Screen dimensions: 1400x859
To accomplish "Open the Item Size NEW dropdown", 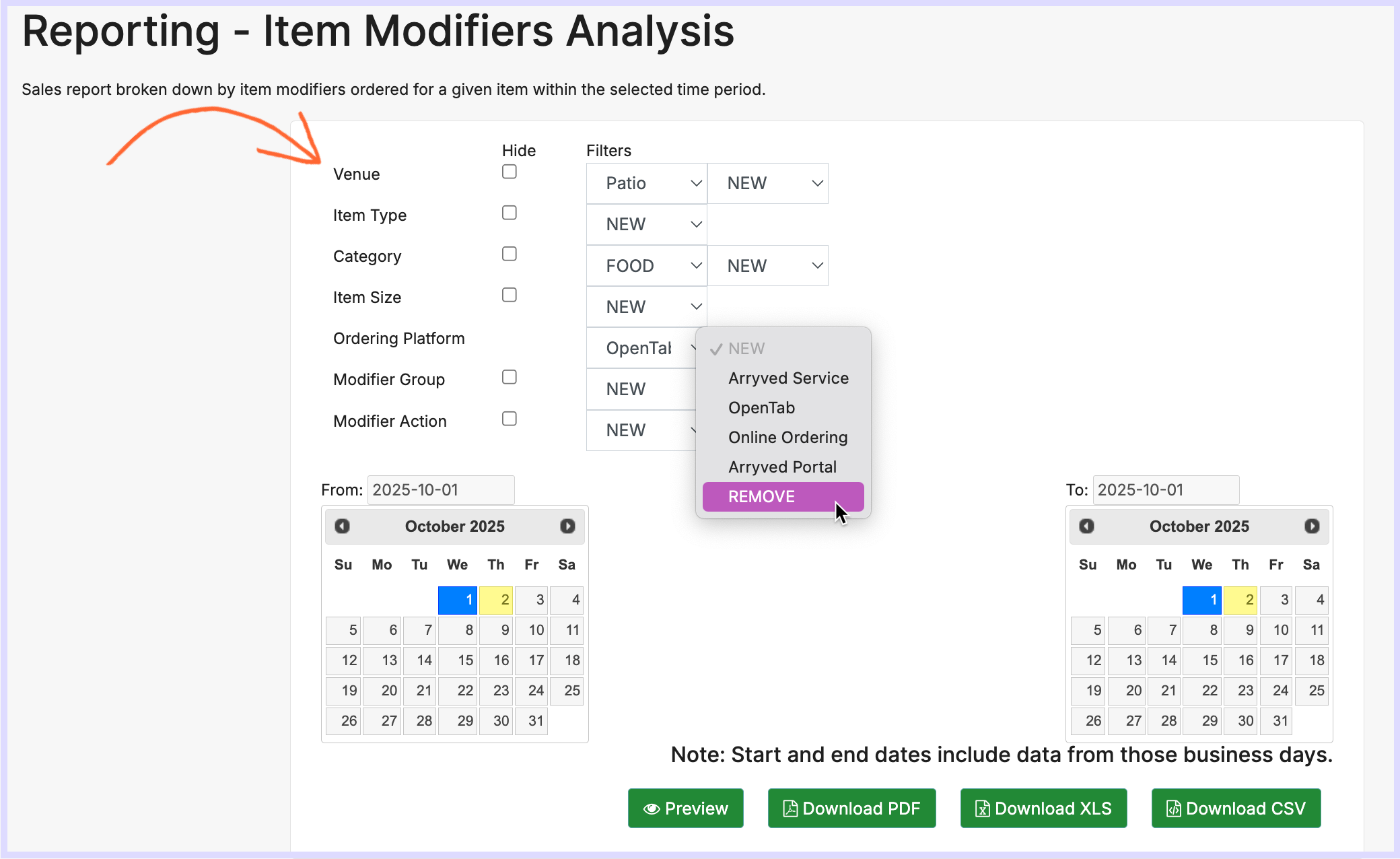I will pos(646,307).
